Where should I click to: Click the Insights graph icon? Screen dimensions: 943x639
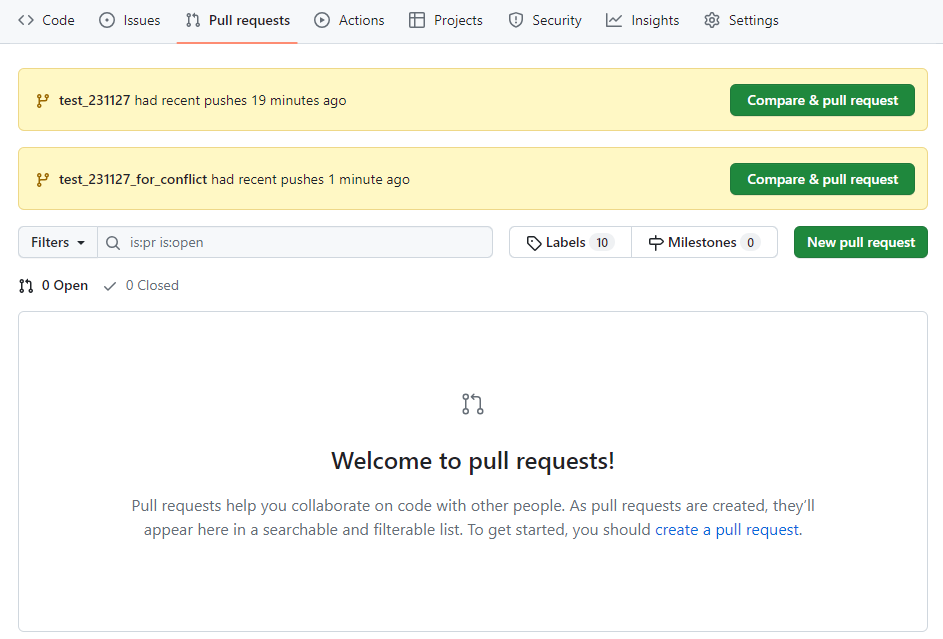pyautogui.click(x=614, y=20)
